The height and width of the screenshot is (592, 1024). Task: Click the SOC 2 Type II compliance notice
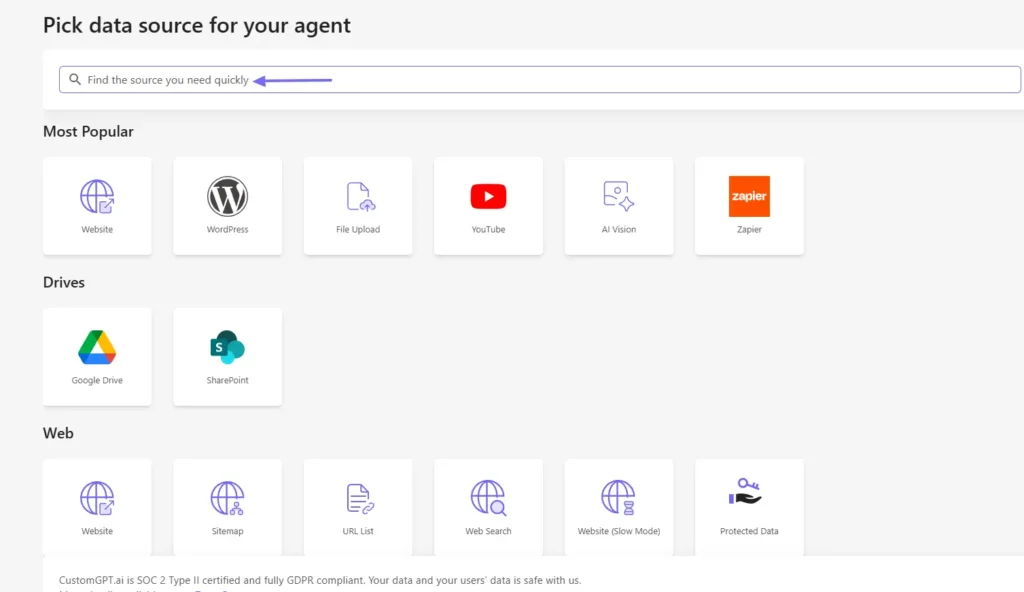click(x=320, y=580)
